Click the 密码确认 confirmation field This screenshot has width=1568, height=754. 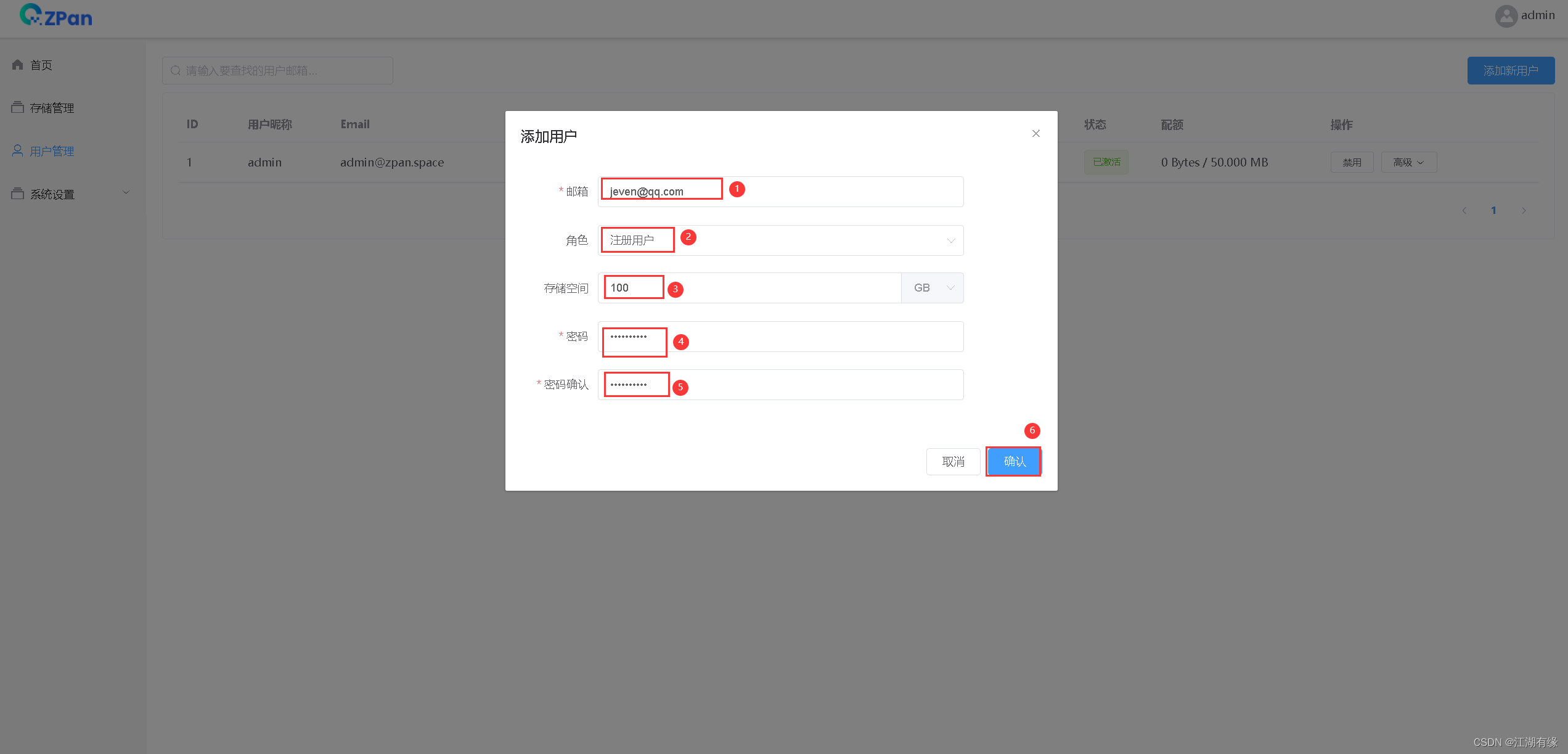click(x=780, y=385)
